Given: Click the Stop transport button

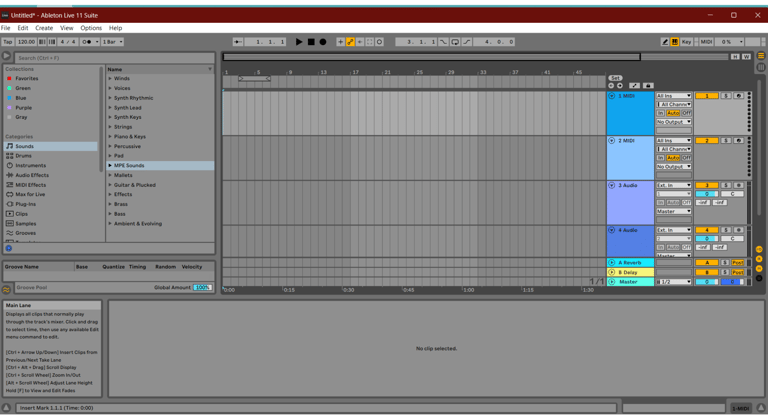Looking at the screenshot, I should pos(311,42).
